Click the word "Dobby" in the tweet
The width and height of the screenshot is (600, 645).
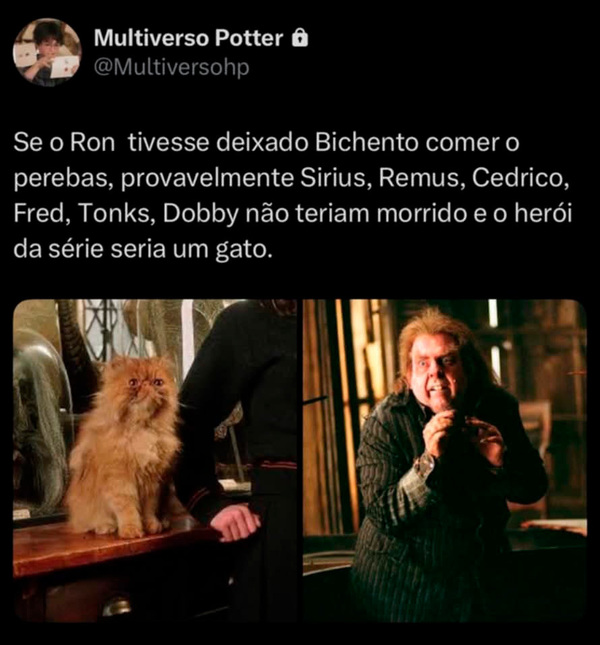200,214
